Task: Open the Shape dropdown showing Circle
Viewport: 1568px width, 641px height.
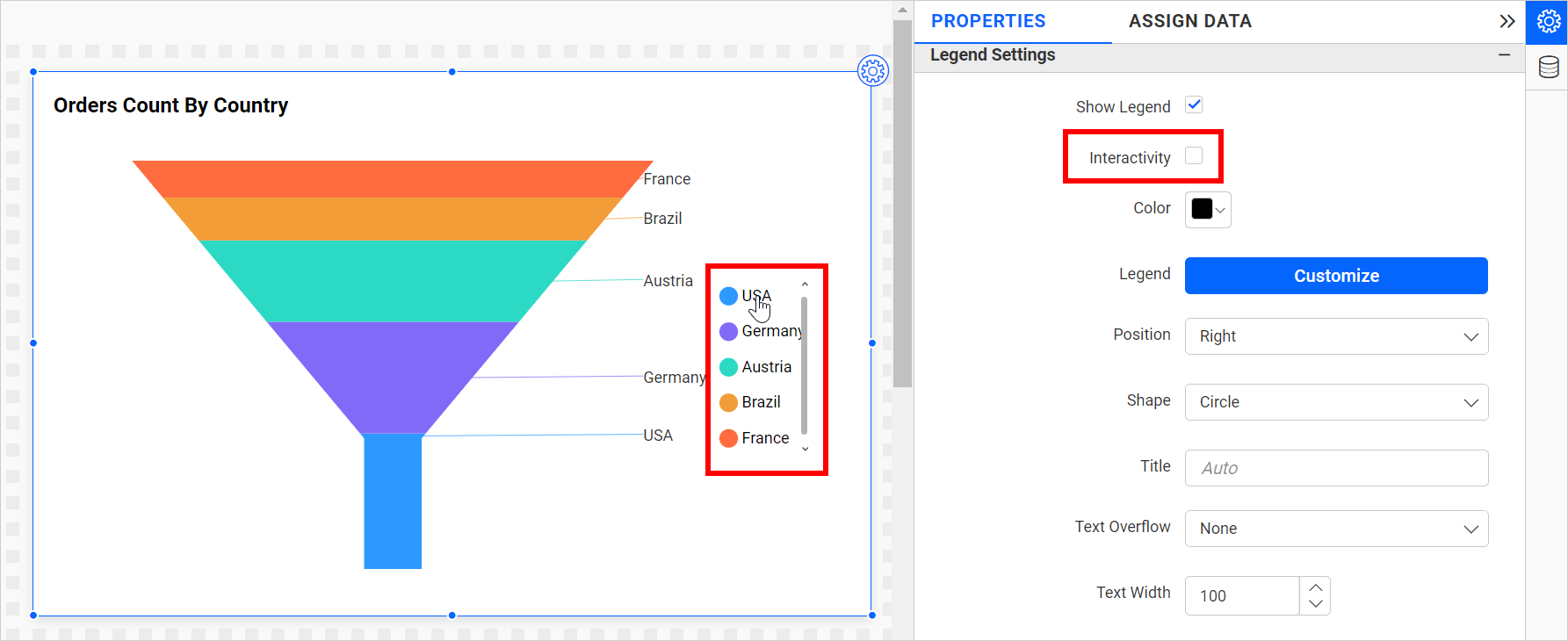Action: [1335, 402]
